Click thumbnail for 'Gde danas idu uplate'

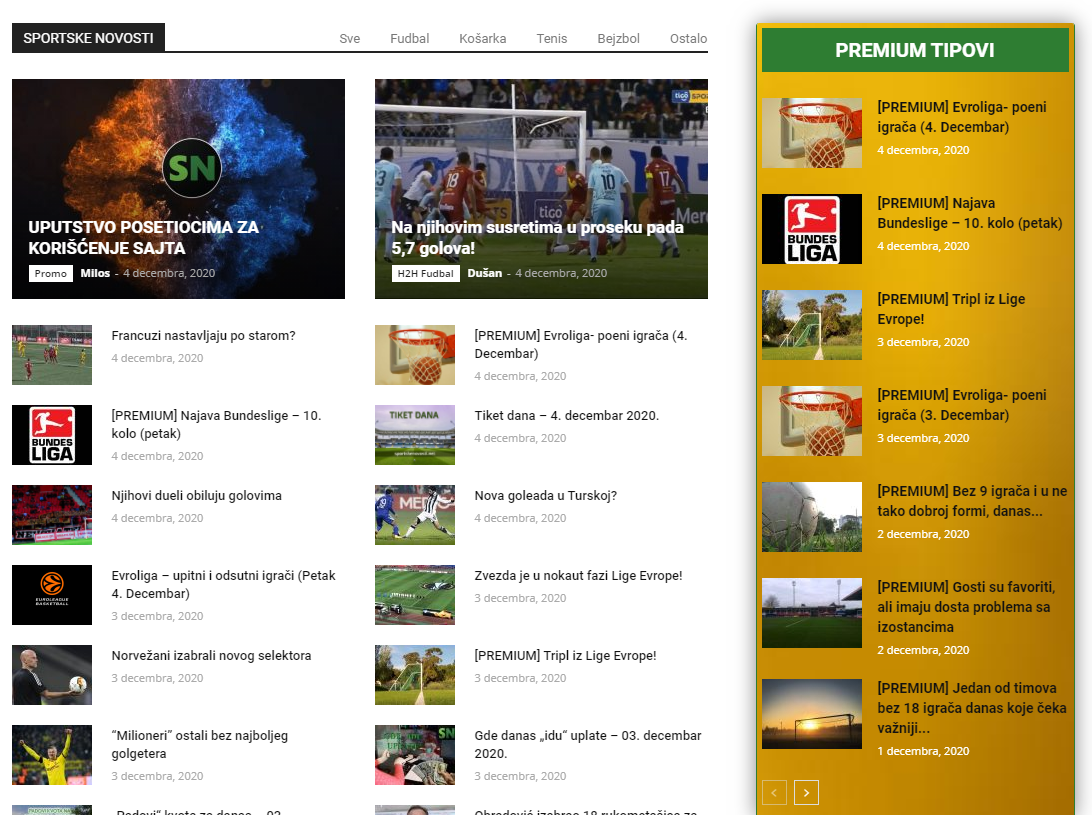pyautogui.click(x=415, y=755)
